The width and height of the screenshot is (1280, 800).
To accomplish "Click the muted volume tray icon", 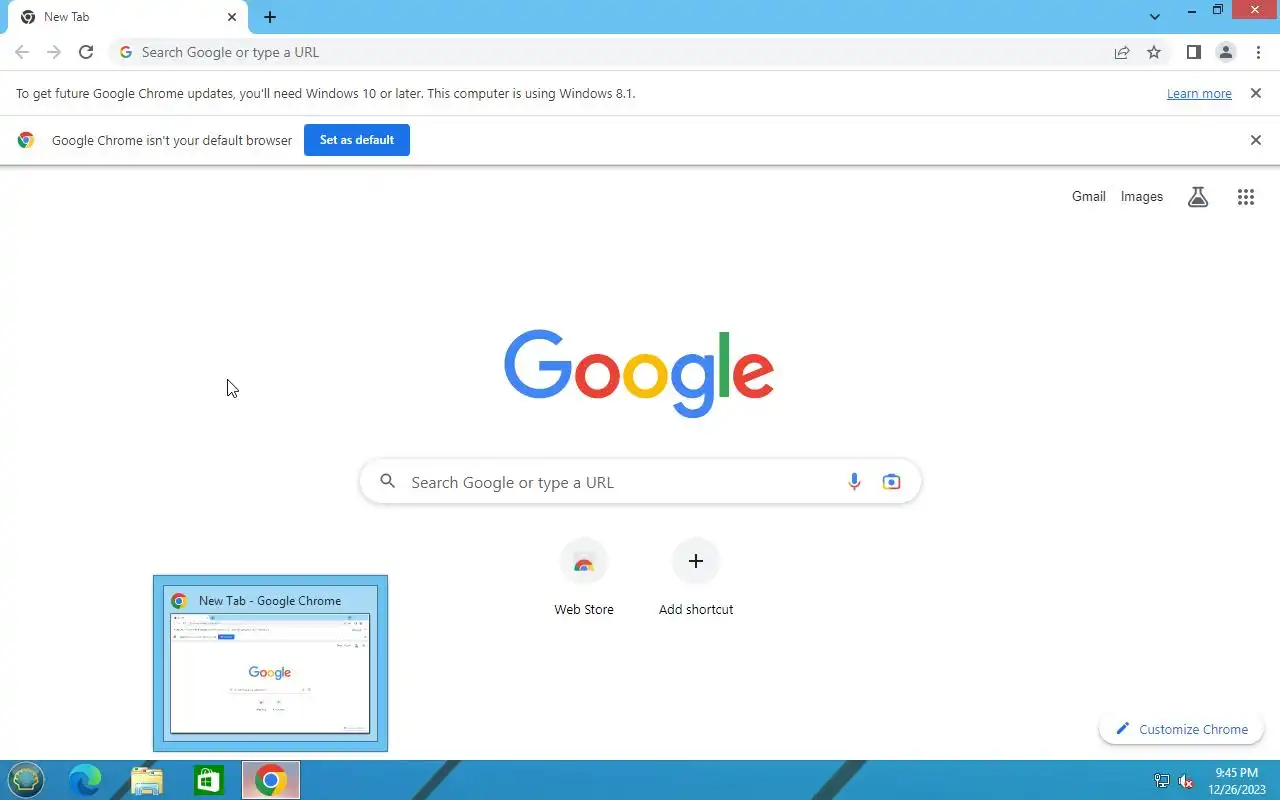I will pyautogui.click(x=1186, y=781).
